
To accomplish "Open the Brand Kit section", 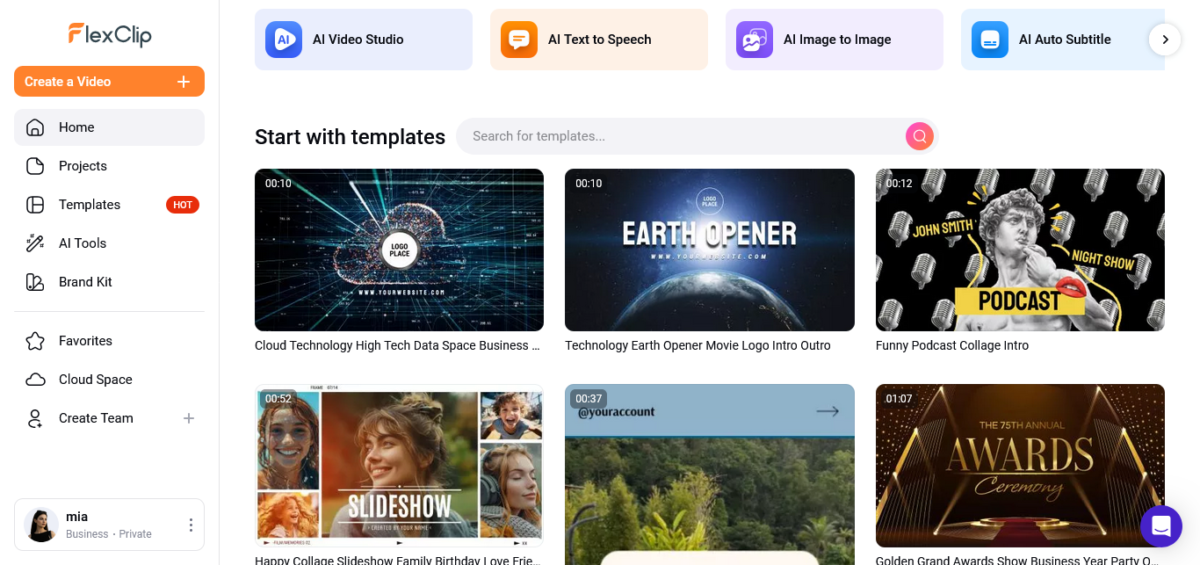I will point(85,282).
